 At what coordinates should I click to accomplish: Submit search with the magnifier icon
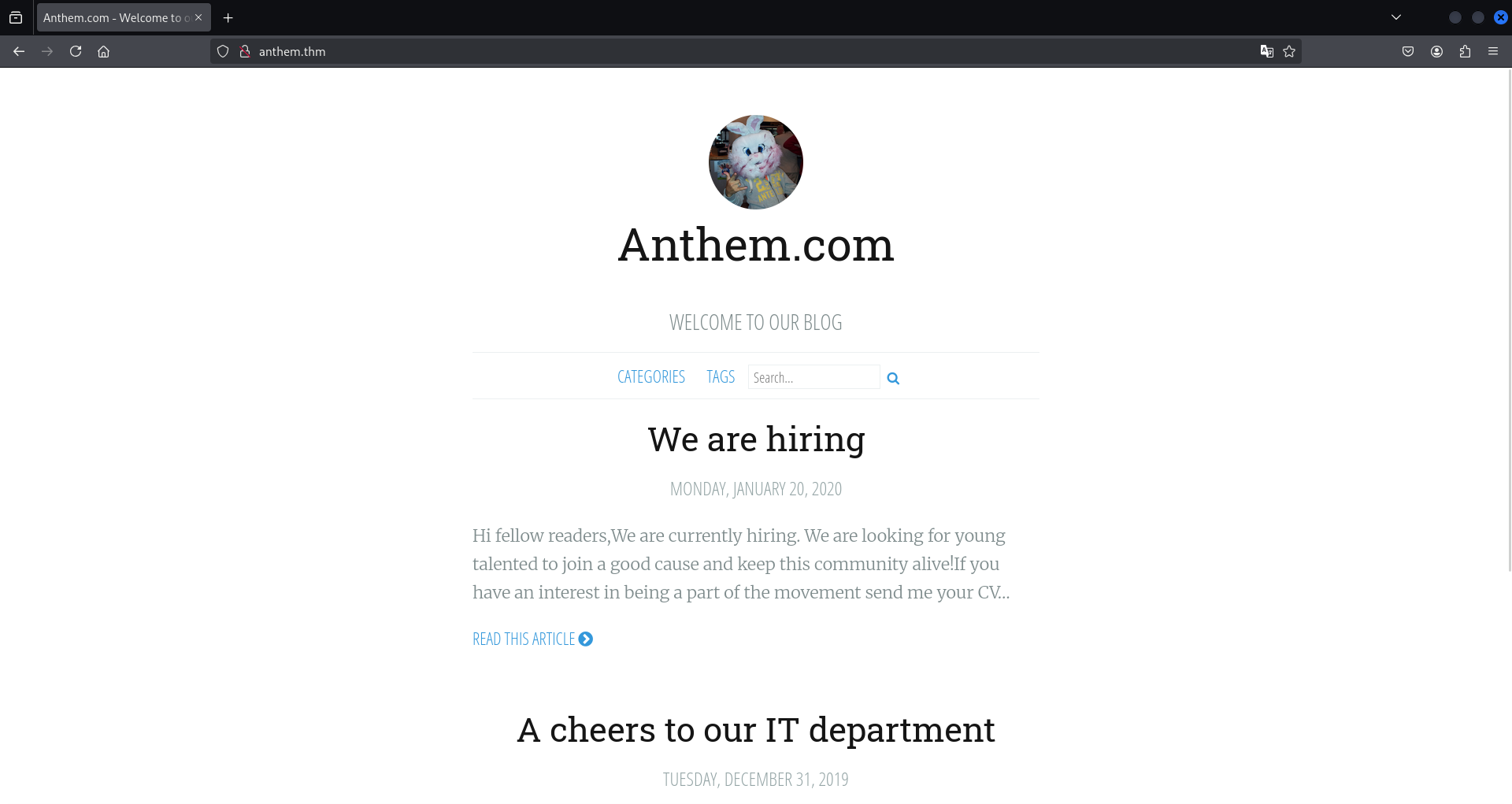(x=893, y=378)
